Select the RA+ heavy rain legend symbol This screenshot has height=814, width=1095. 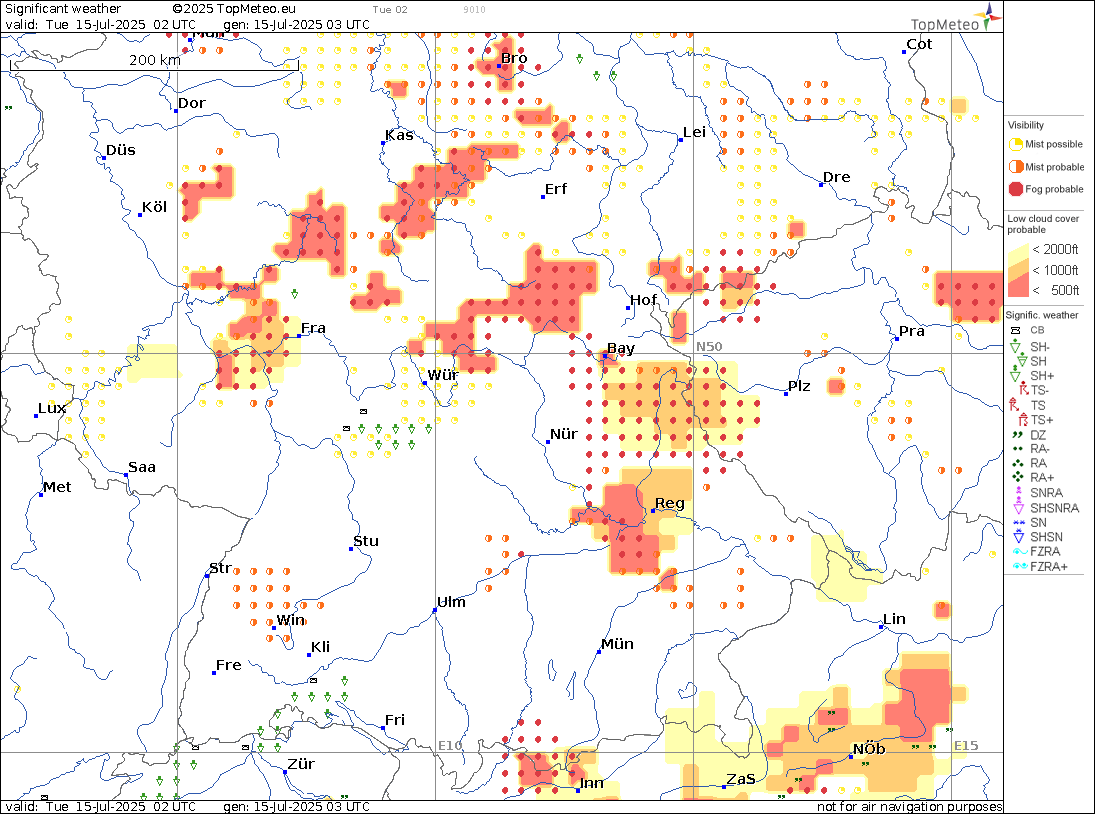coord(1017,478)
